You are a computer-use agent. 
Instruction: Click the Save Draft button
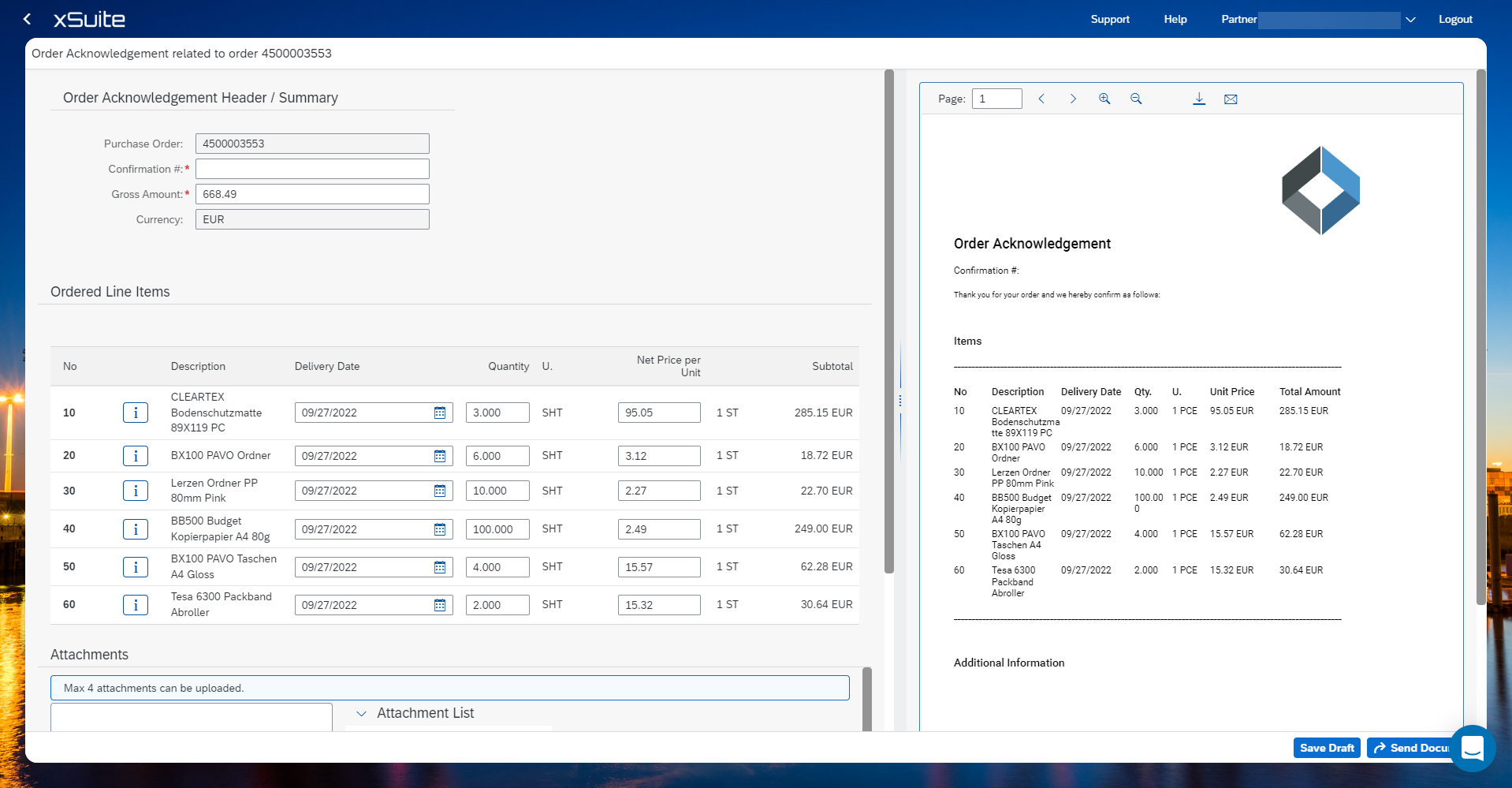[1326, 748]
